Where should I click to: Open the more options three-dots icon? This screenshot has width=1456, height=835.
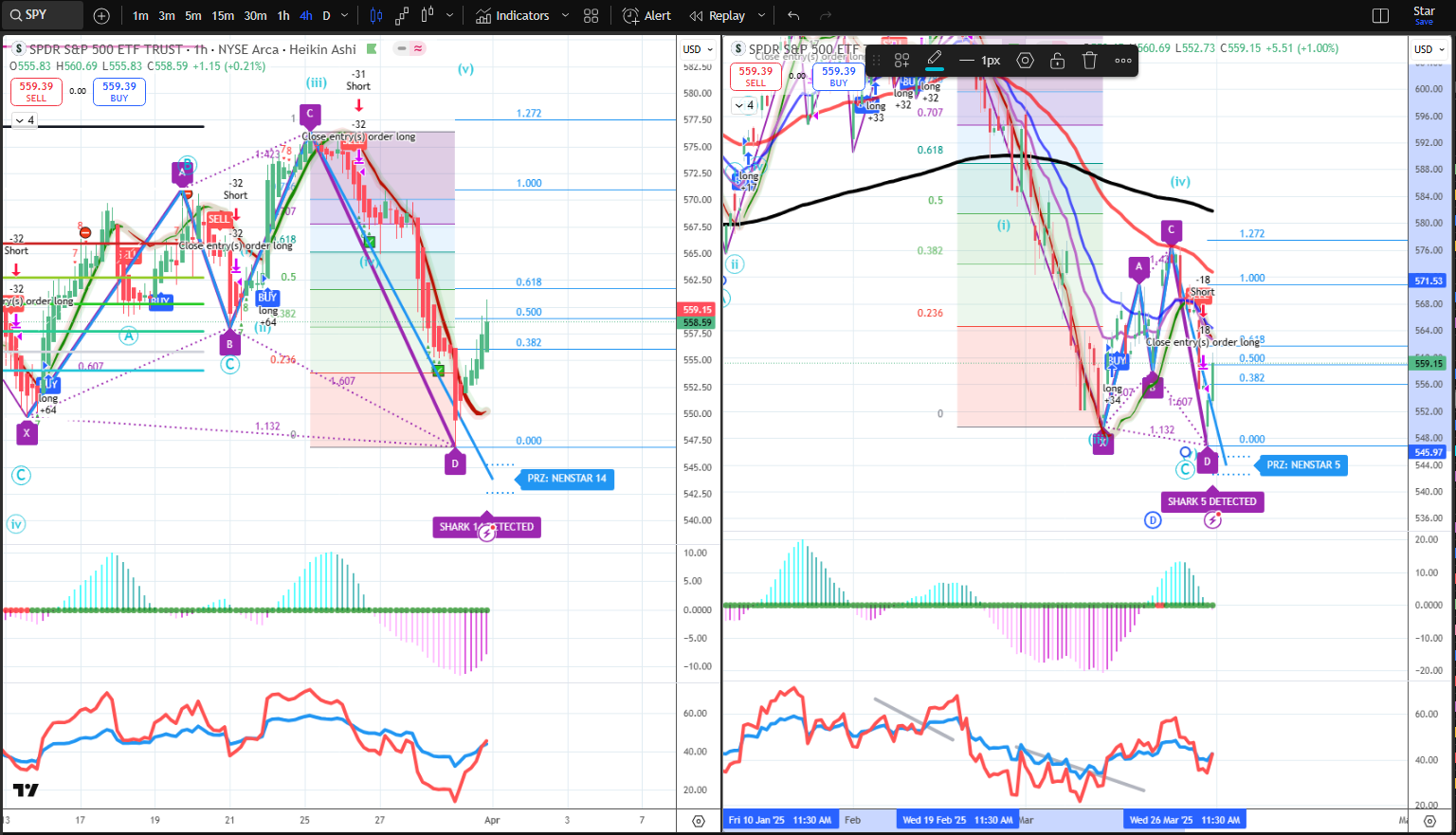coord(1122,60)
